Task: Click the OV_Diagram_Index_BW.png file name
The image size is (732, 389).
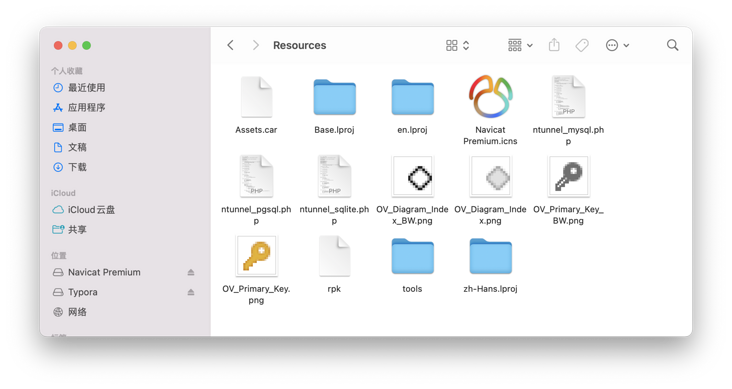Action: (x=412, y=215)
